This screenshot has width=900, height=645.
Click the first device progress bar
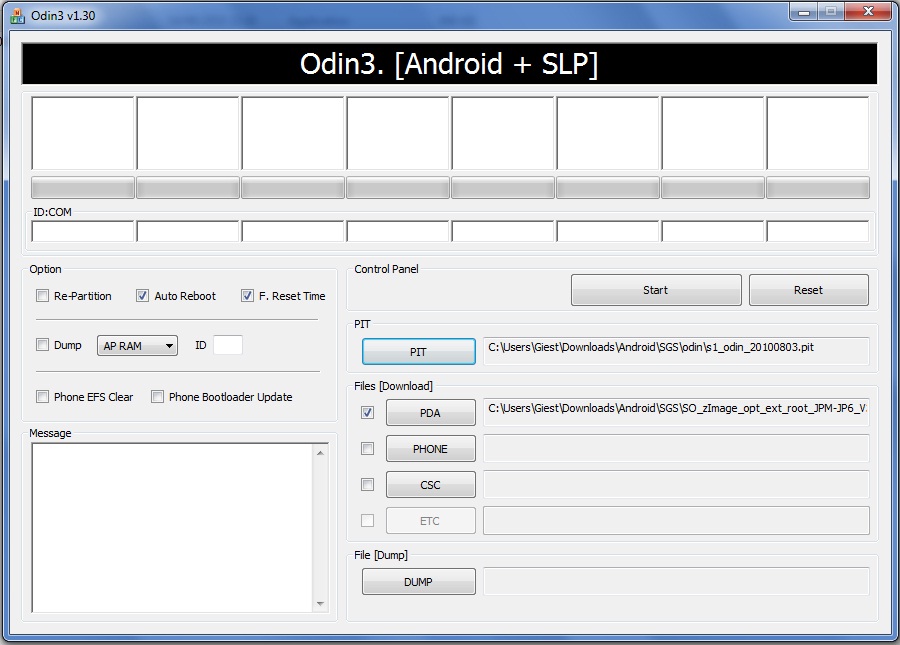click(83, 188)
